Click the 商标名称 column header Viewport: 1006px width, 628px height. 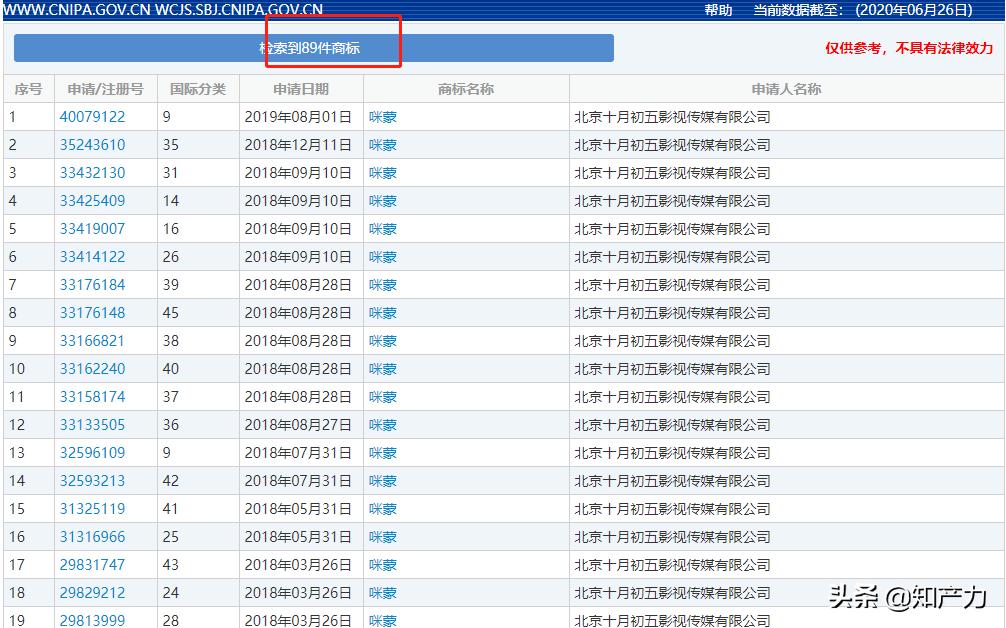(466, 89)
